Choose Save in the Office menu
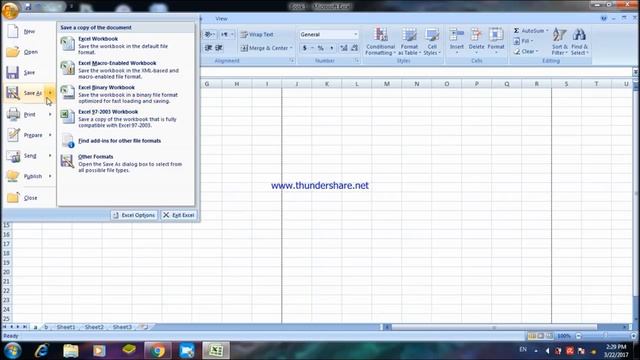The width and height of the screenshot is (640, 360). coord(29,72)
